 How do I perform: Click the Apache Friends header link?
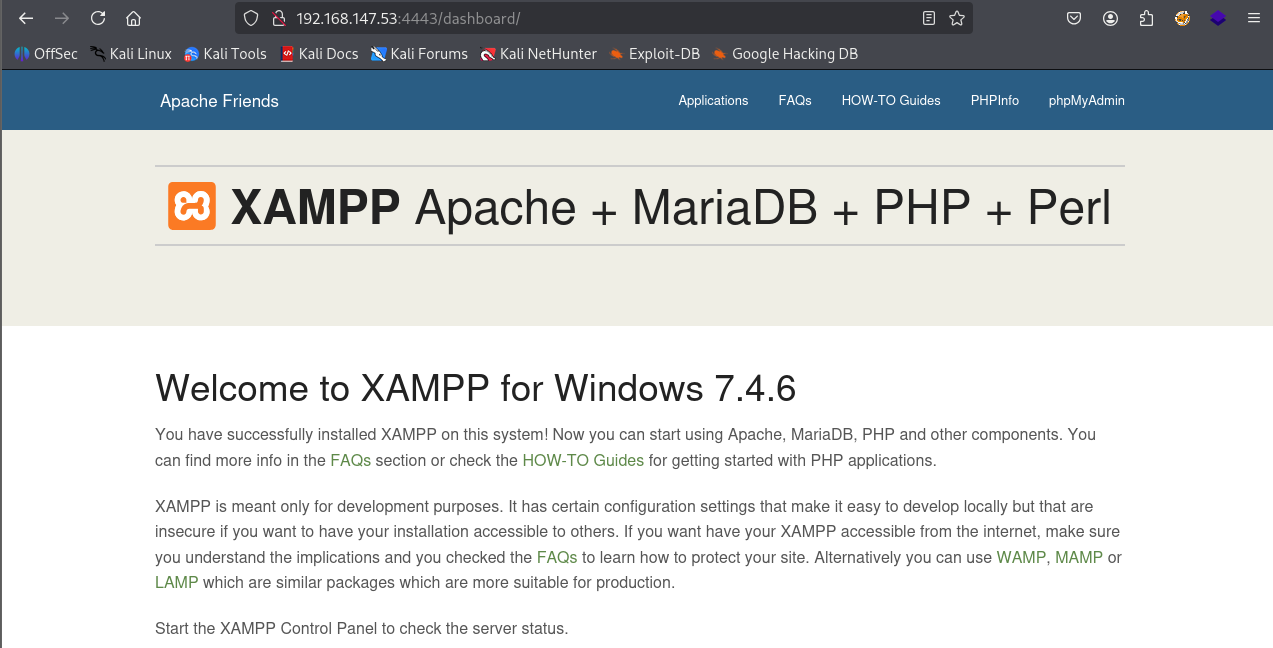click(x=219, y=101)
